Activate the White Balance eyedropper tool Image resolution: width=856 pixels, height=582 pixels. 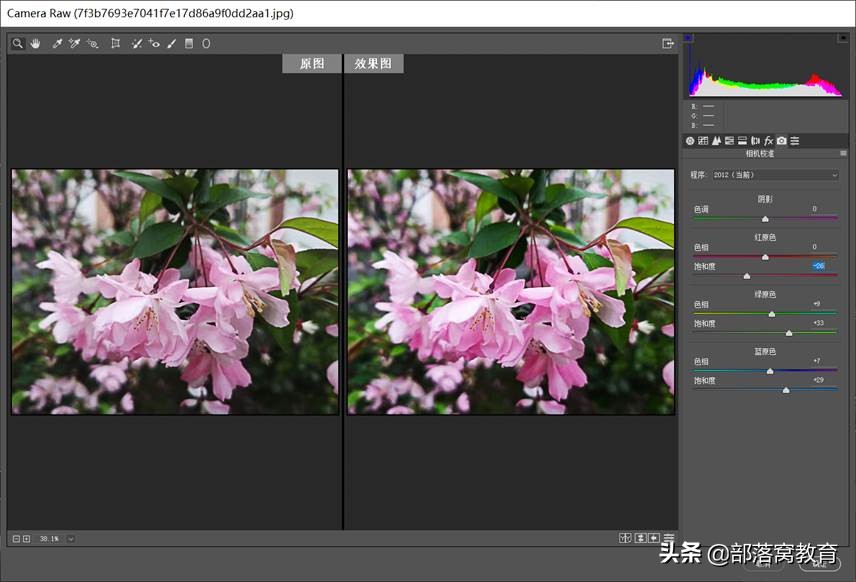[58, 43]
